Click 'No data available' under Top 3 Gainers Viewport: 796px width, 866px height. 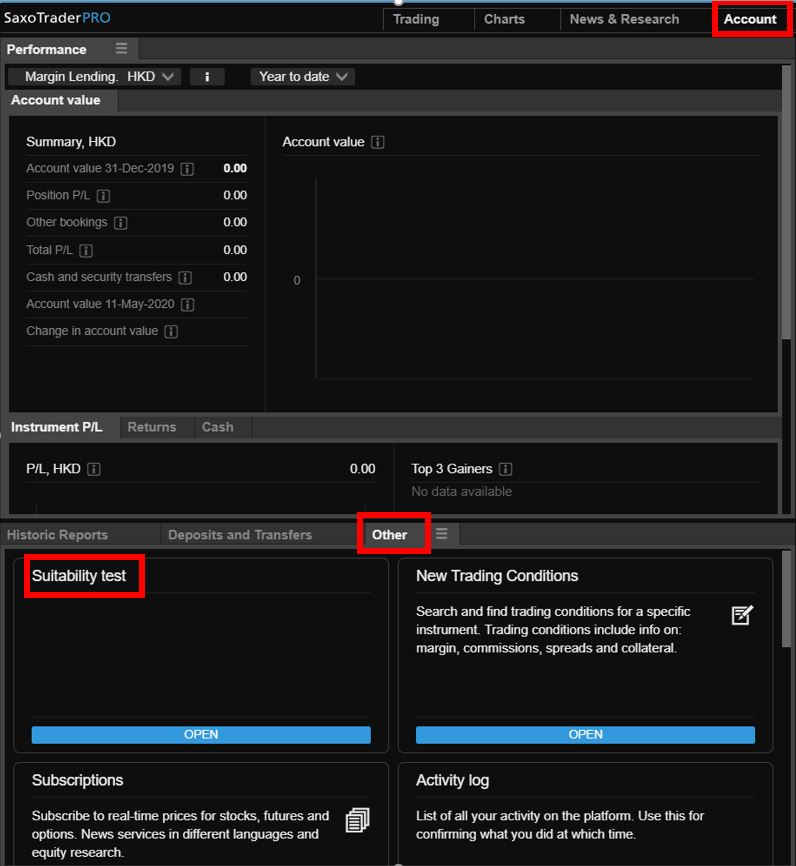point(462,492)
